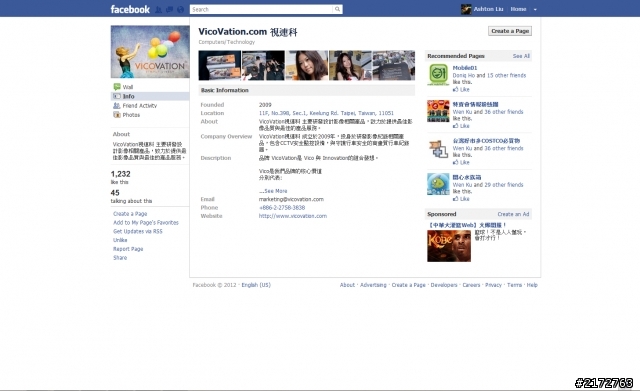Click the search magnifier button
Image resolution: width=640 pixels, height=391 pixels.
point(338,9)
